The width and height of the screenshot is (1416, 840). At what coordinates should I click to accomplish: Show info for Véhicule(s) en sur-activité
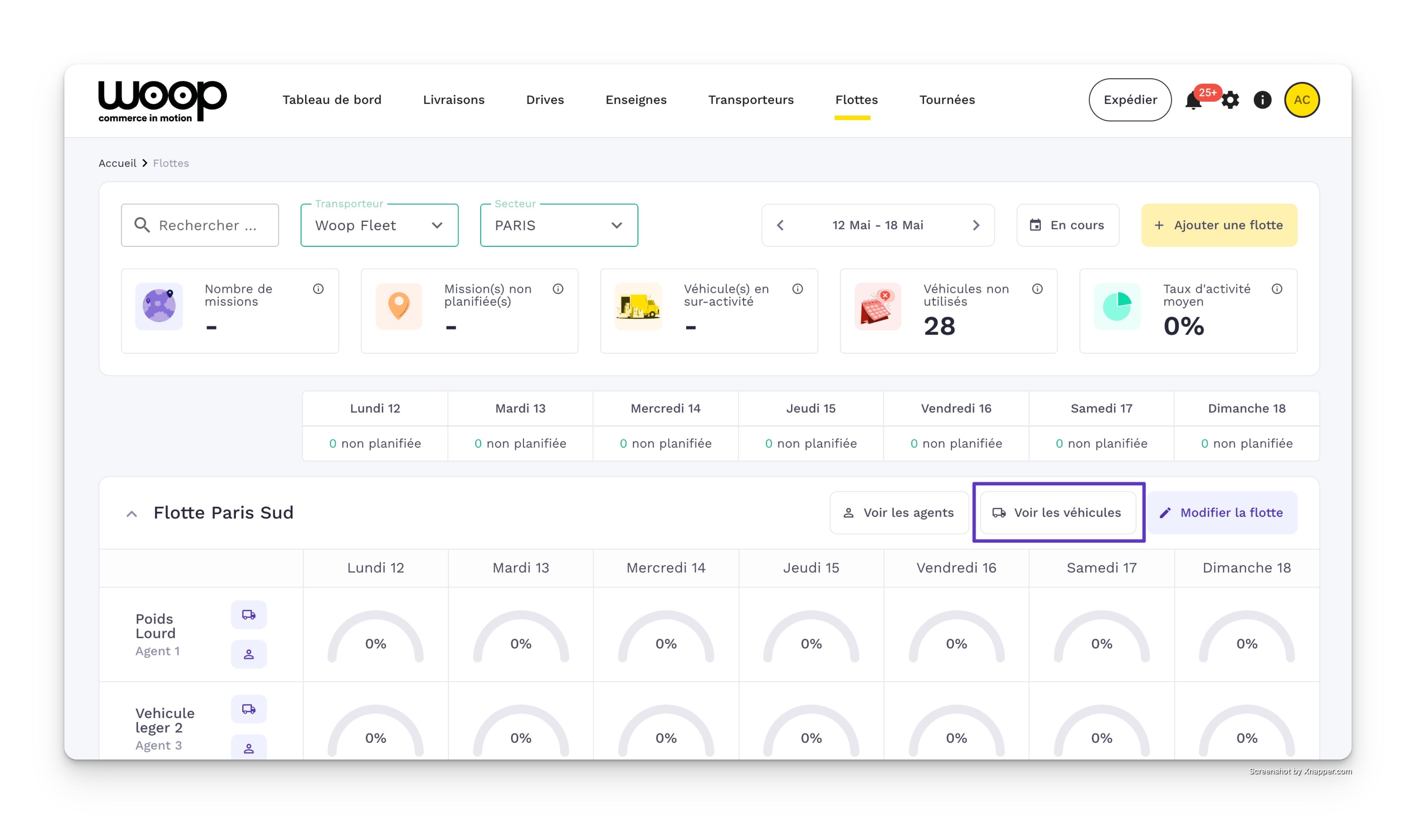tap(797, 289)
